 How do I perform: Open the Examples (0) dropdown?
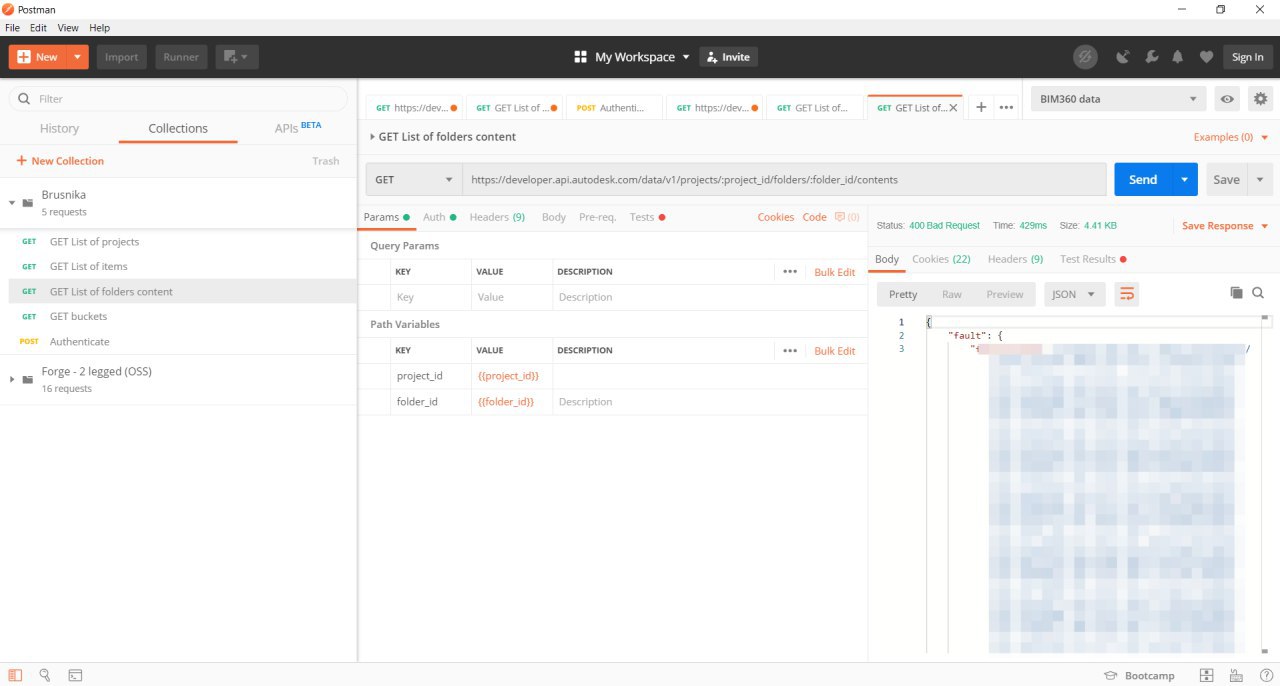1231,137
